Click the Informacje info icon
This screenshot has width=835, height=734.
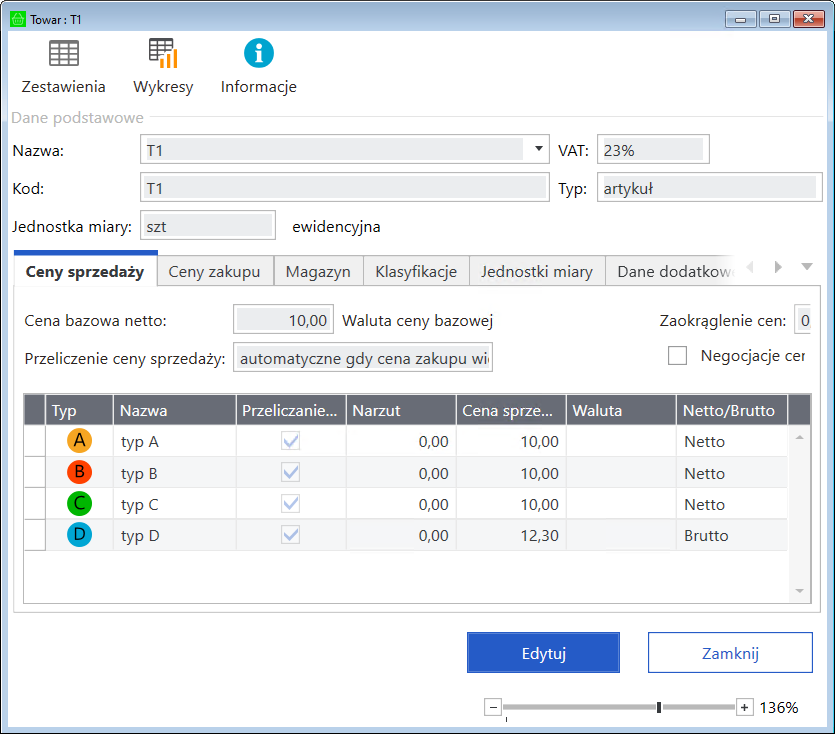(x=259, y=54)
